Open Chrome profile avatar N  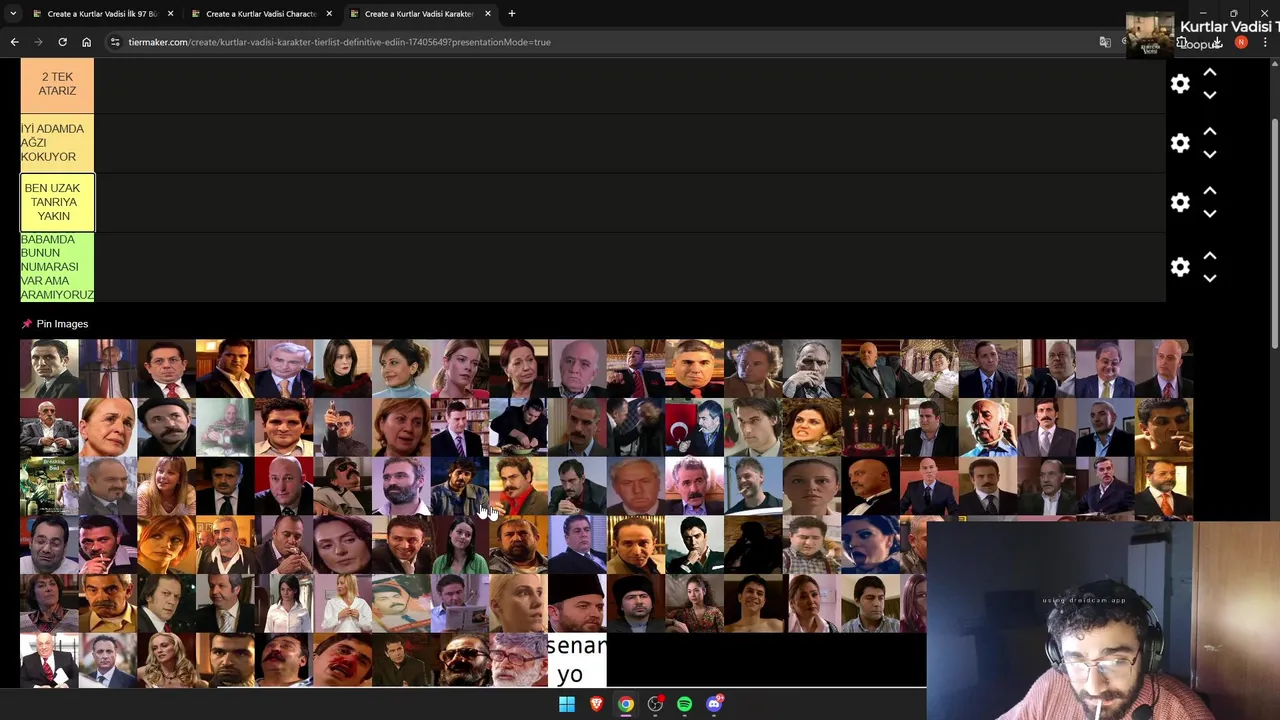[x=1241, y=43]
